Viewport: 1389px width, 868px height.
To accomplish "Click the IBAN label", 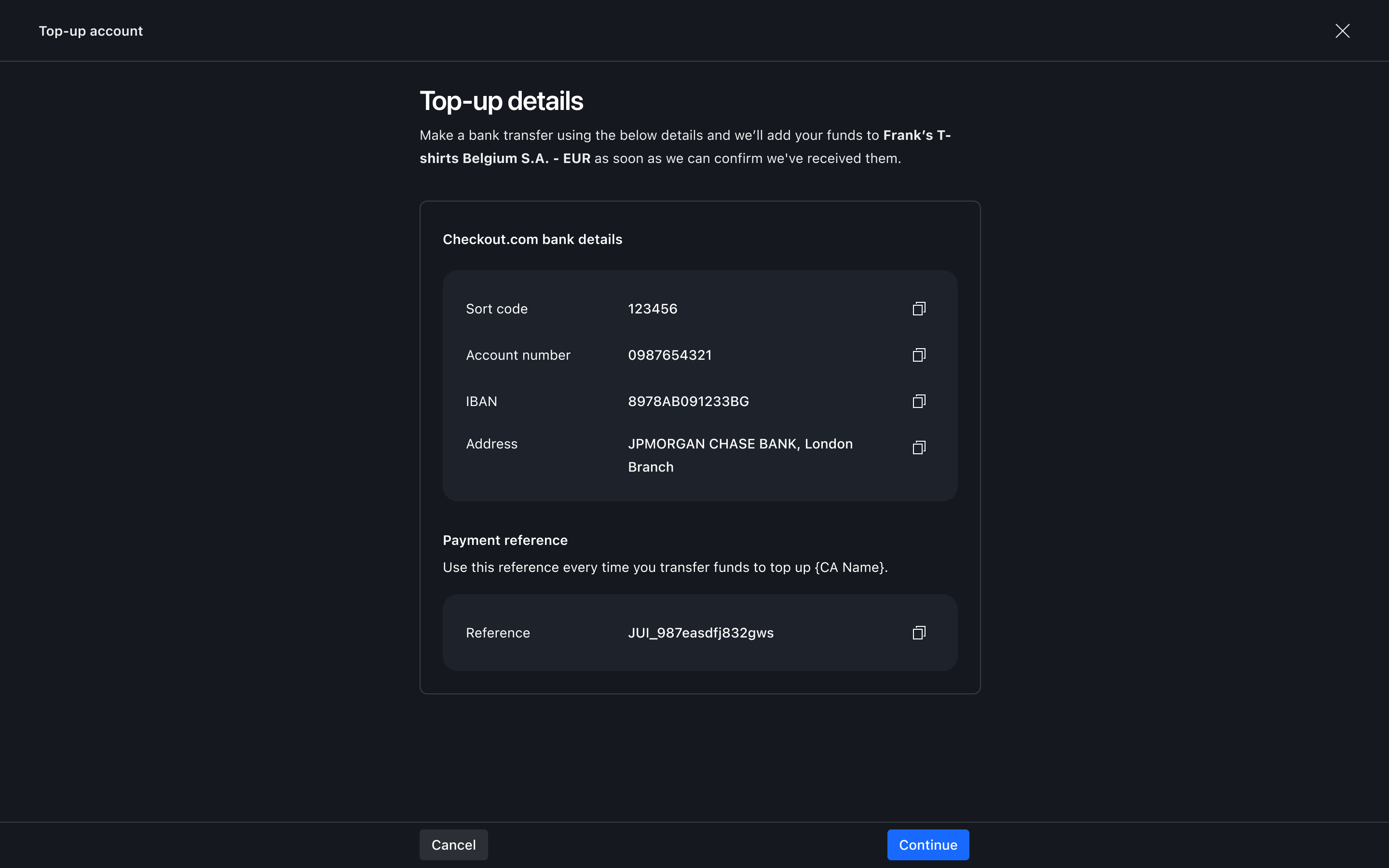I will coord(481,401).
